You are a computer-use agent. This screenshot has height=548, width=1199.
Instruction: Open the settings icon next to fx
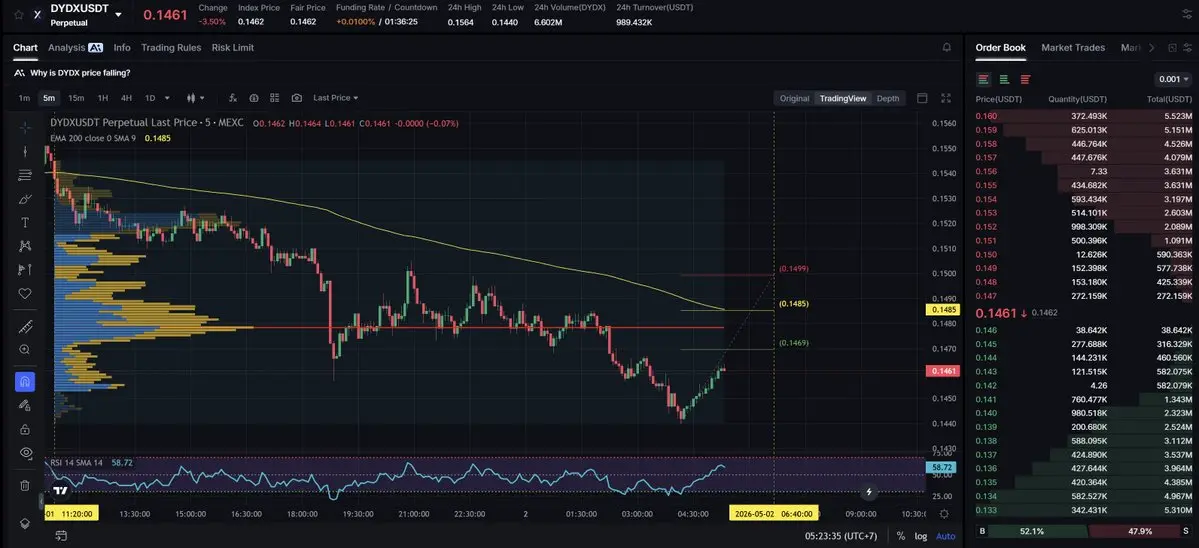pos(253,98)
